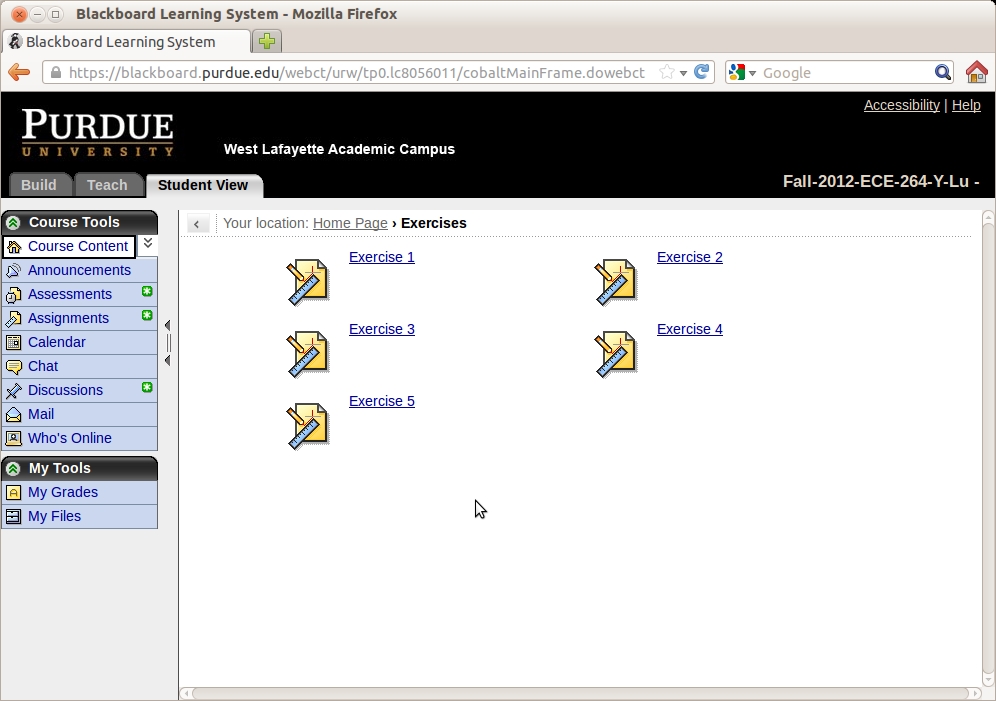Image resolution: width=996 pixels, height=701 pixels.
Task: Click the Firefox home button
Action: point(976,72)
